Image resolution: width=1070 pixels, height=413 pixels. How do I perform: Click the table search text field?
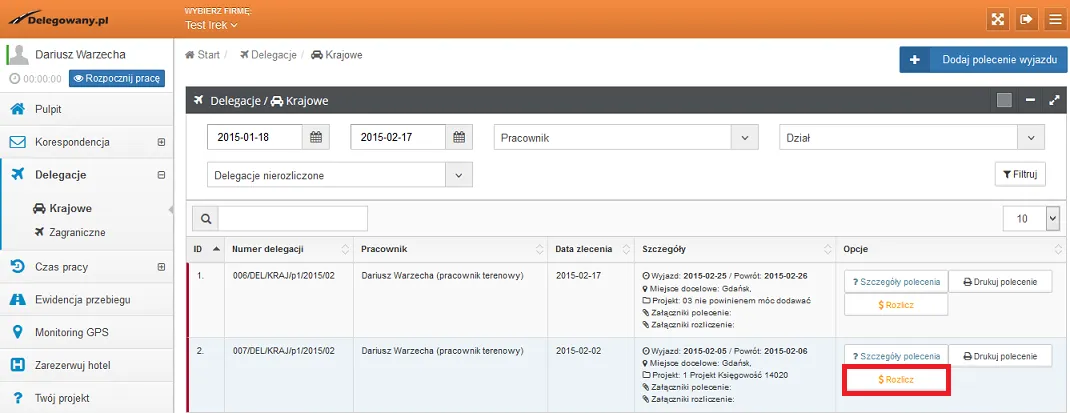click(293, 218)
